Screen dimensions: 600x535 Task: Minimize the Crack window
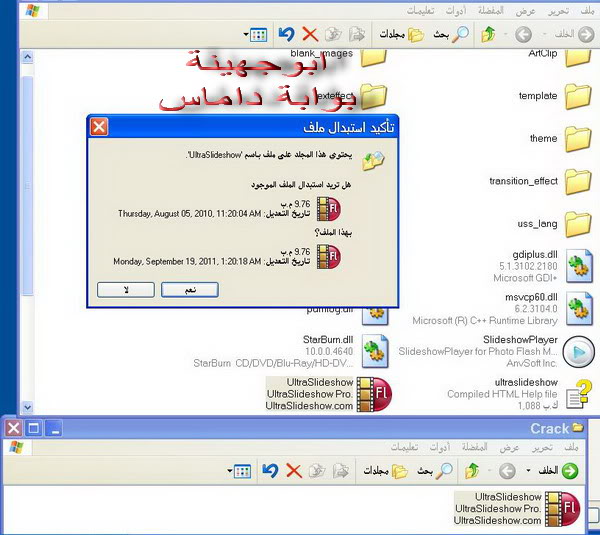tap(54, 428)
